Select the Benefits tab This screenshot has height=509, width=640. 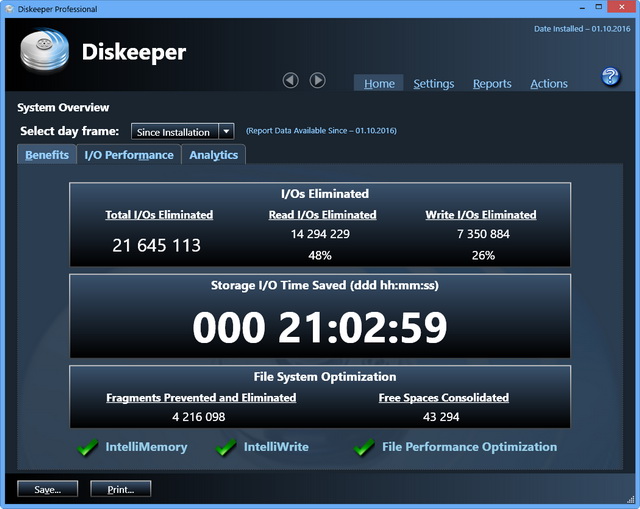(x=47, y=155)
